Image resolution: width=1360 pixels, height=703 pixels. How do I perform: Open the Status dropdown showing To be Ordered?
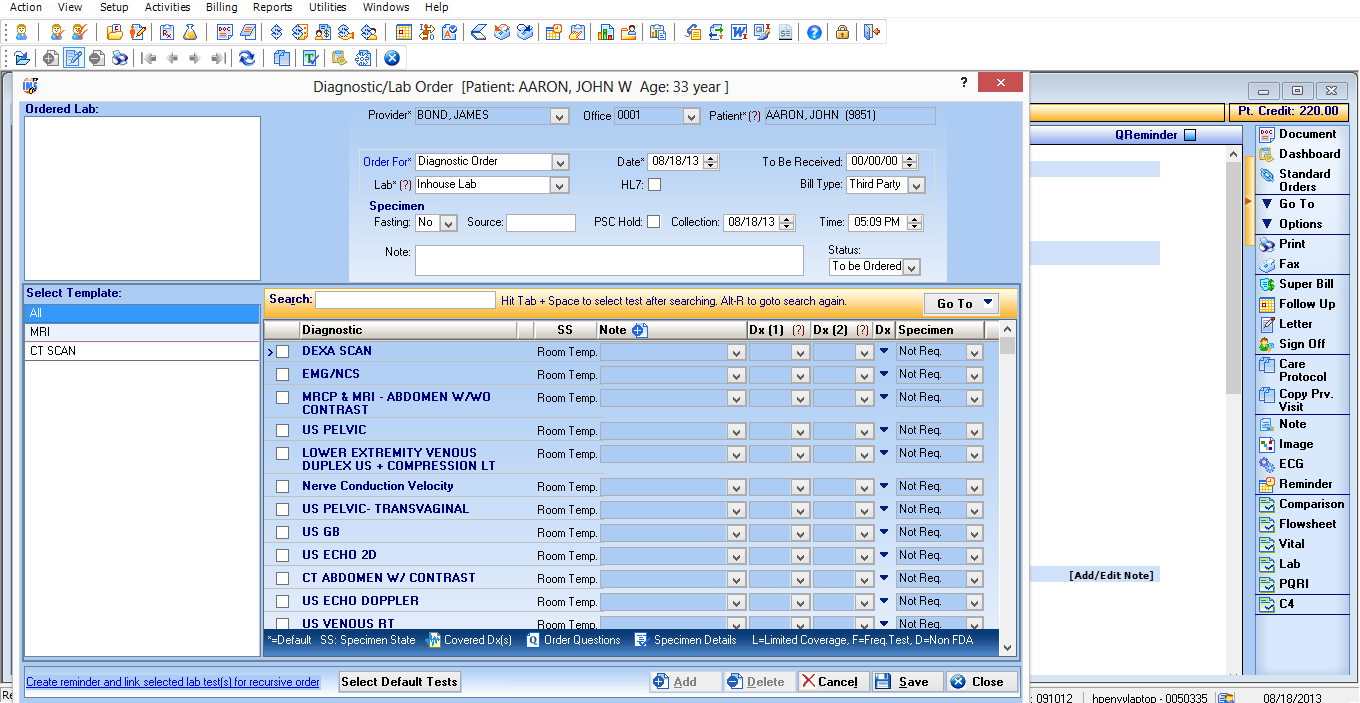pos(910,267)
